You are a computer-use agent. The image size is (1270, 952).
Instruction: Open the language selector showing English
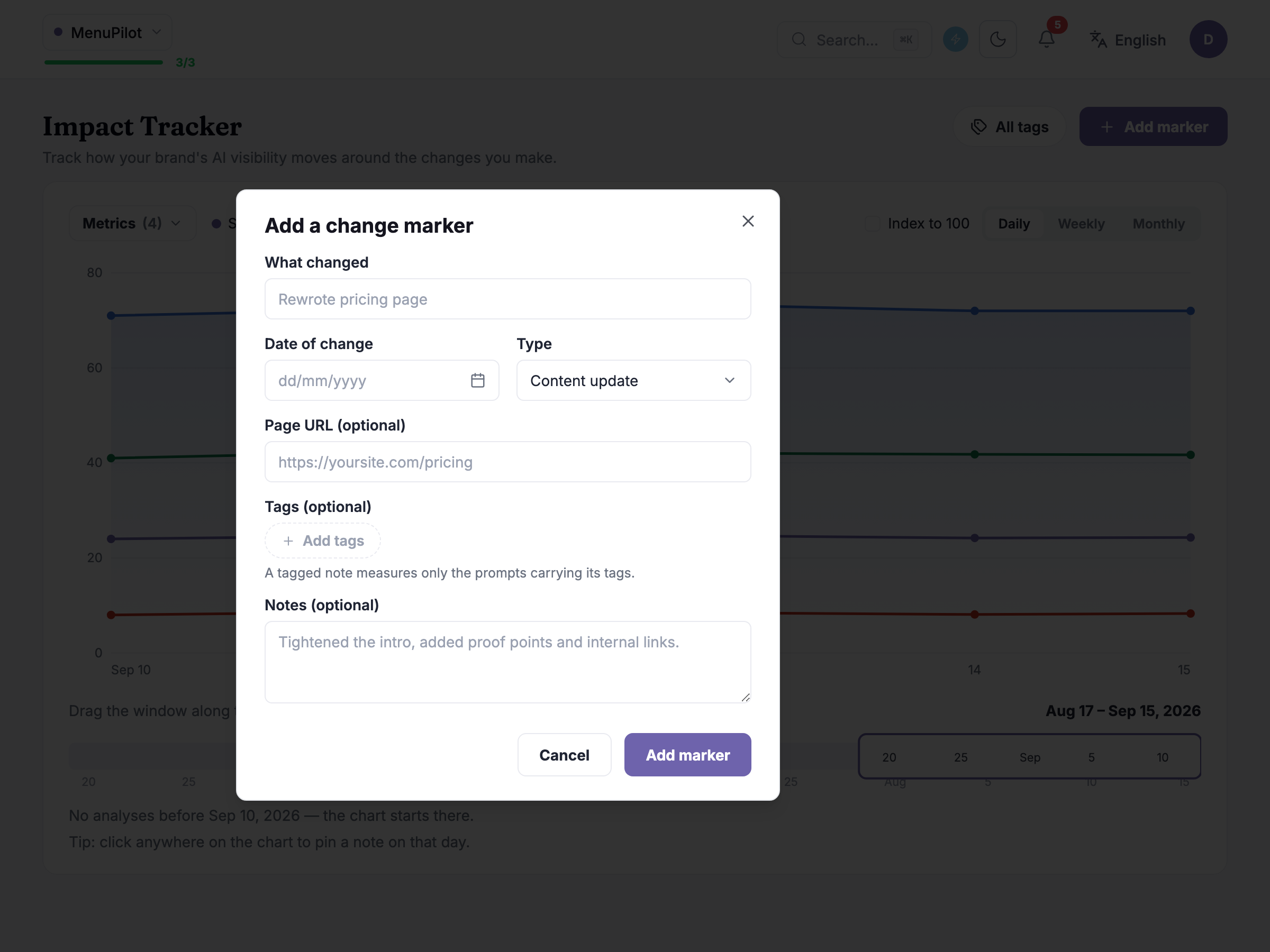click(x=1128, y=40)
